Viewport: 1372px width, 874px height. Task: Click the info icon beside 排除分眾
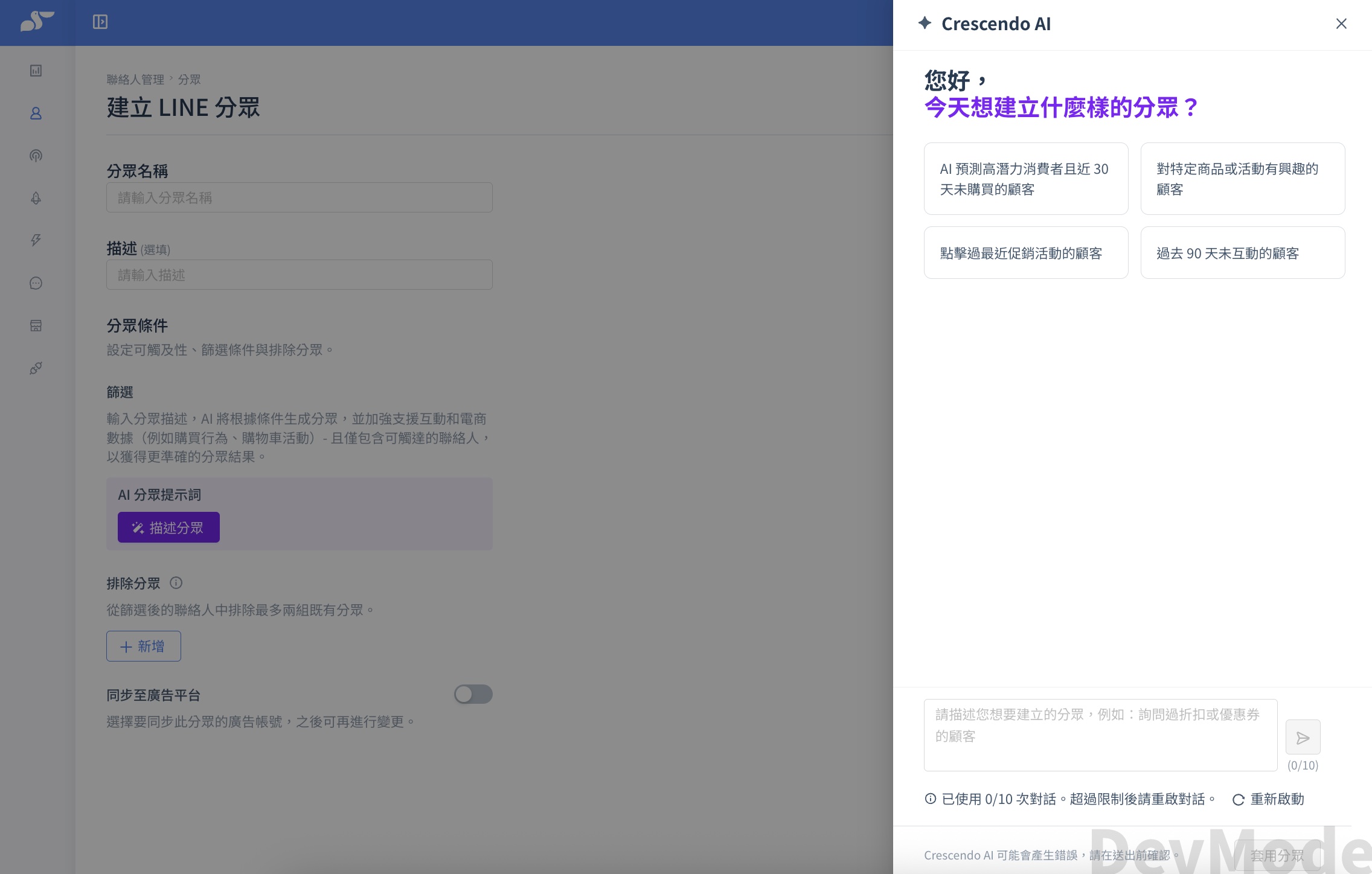point(176,583)
